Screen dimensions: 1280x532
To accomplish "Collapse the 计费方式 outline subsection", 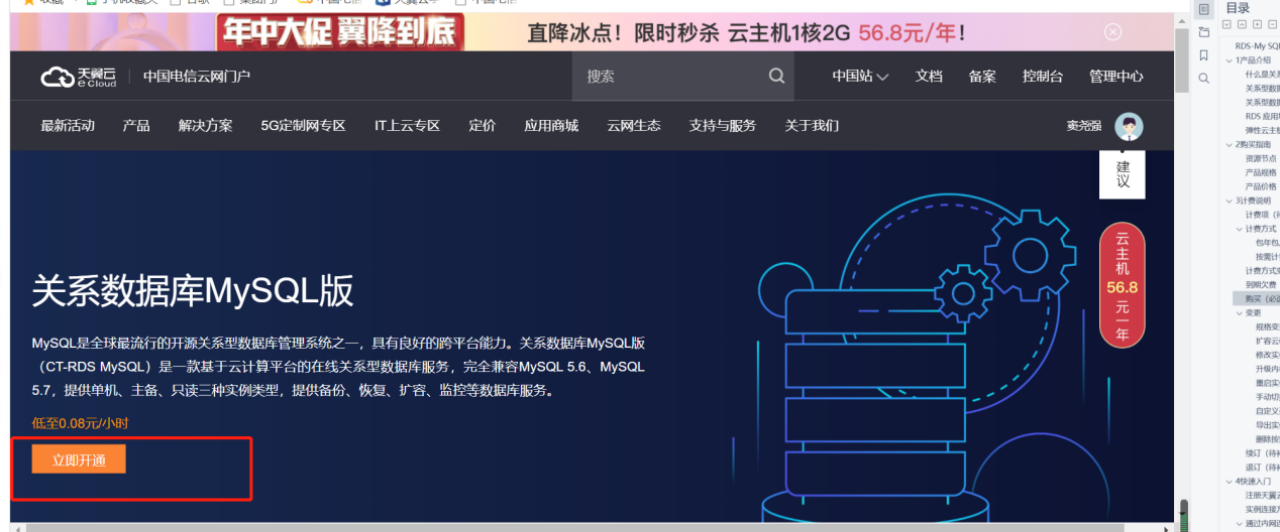I will [1239, 229].
